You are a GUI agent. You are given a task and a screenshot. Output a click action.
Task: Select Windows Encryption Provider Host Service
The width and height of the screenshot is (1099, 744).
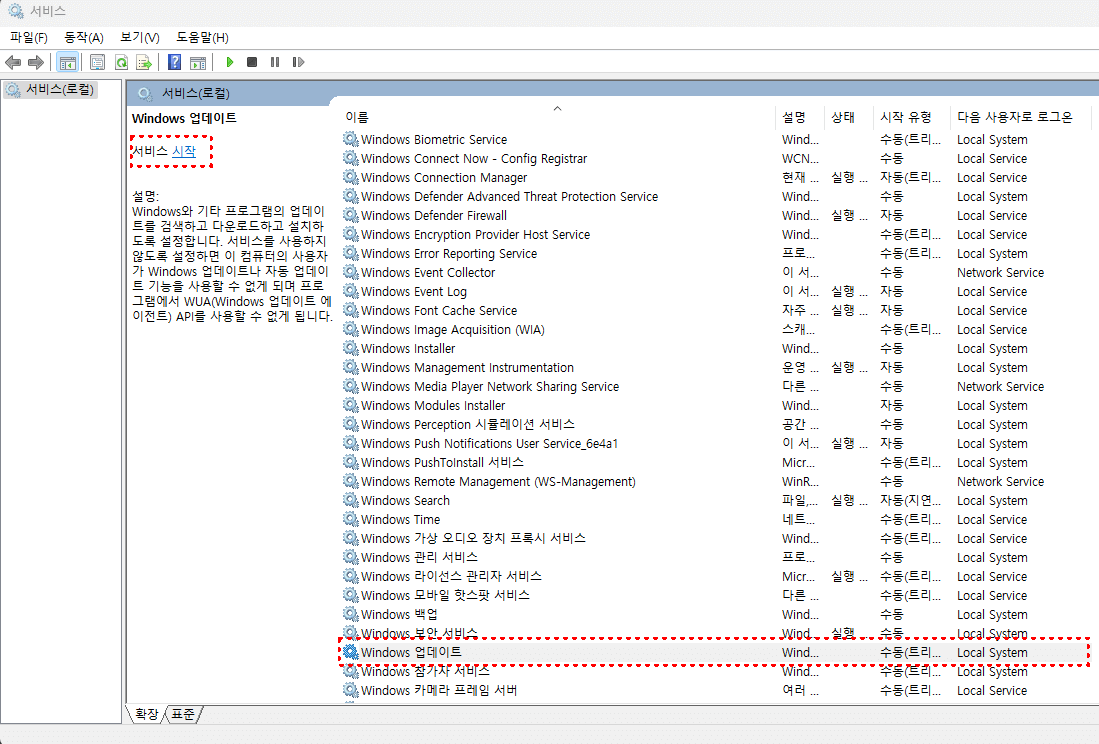click(x=715, y=234)
